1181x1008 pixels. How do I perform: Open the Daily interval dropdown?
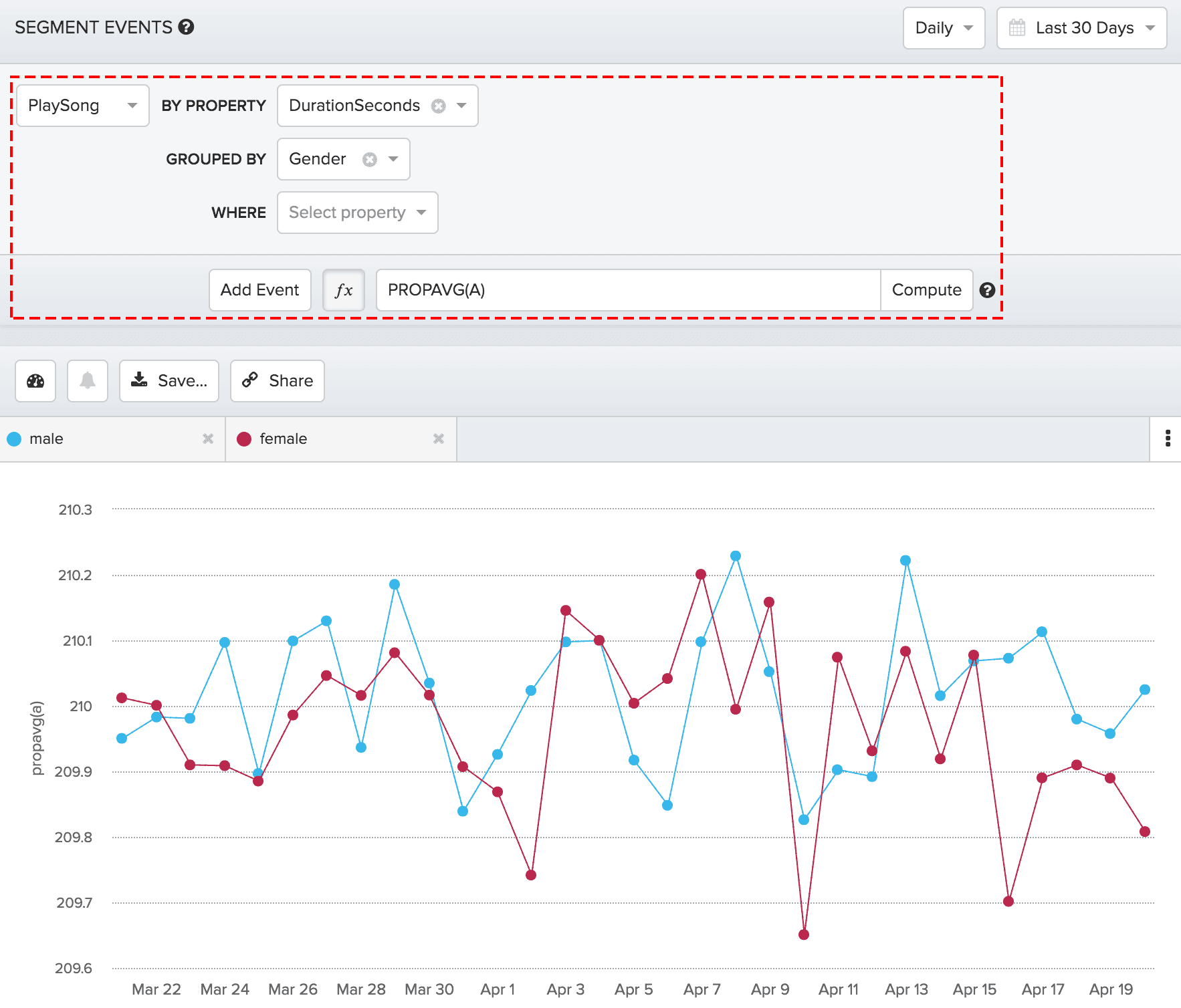tap(944, 28)
